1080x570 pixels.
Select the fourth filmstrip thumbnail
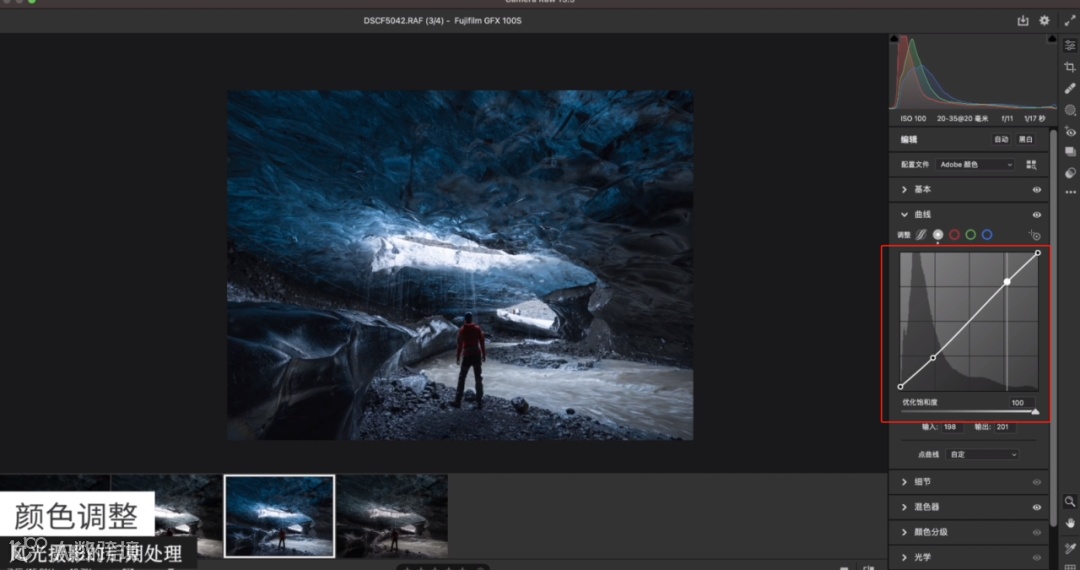click(x=392, y=516)
